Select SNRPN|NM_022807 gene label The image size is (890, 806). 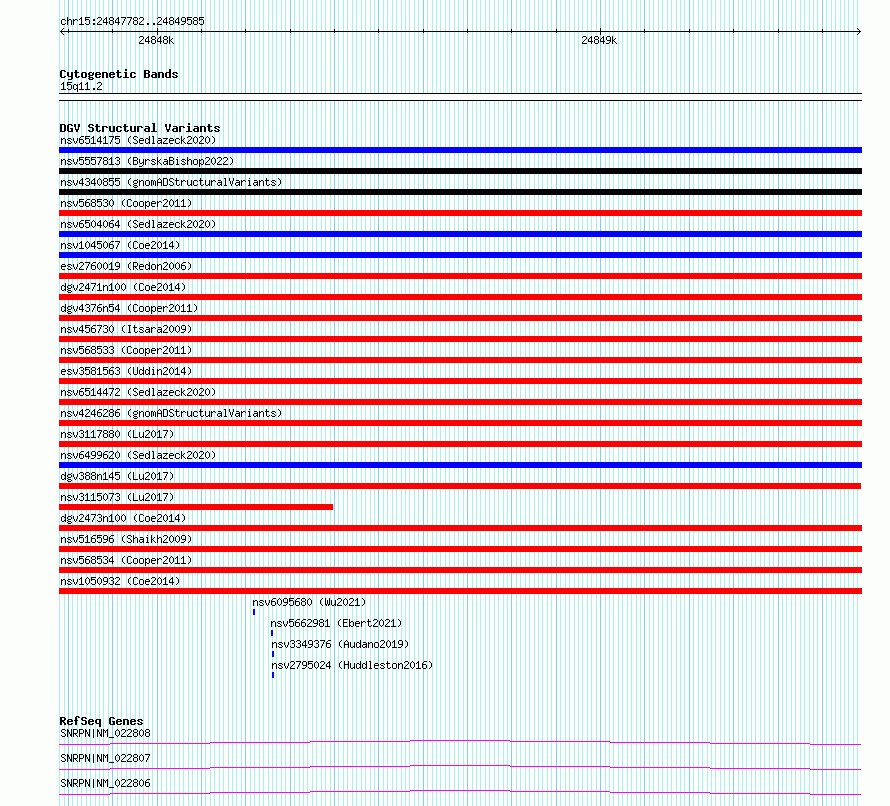(x=105, y=758)
